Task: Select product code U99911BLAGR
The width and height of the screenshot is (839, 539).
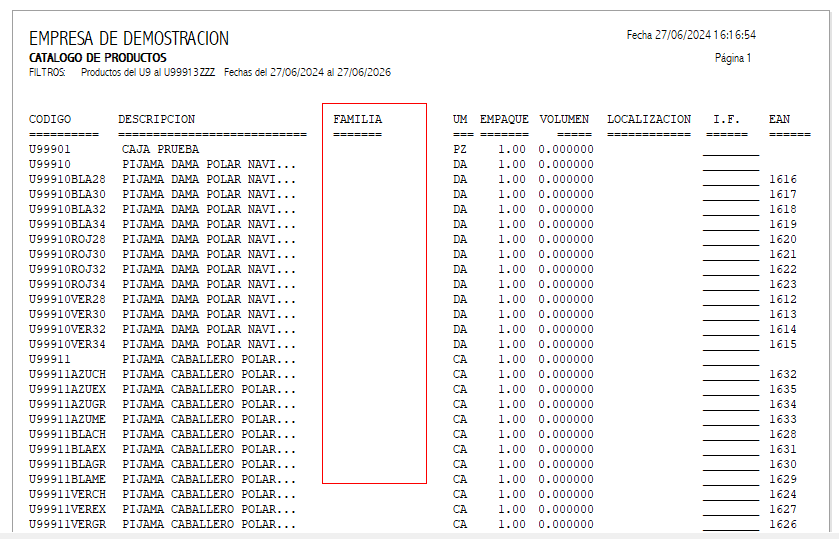Action: tap(67, 464)
